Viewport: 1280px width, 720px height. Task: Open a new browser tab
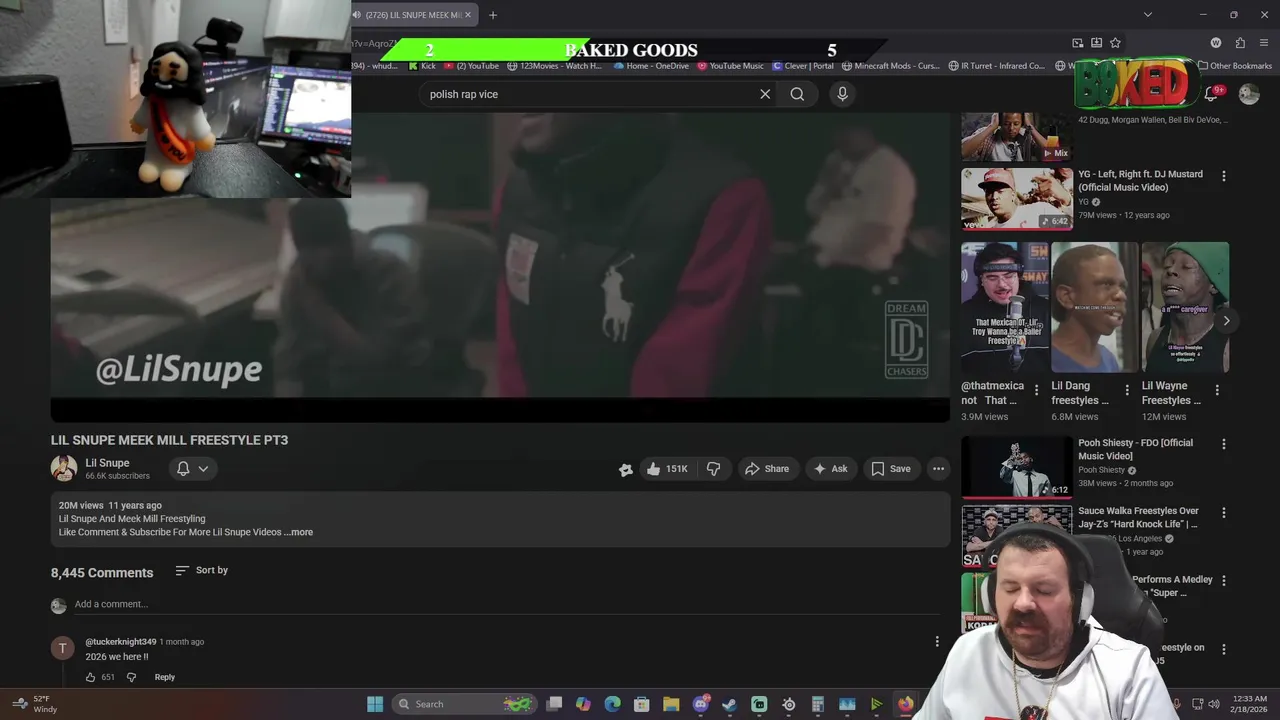[x=492, y=15]
